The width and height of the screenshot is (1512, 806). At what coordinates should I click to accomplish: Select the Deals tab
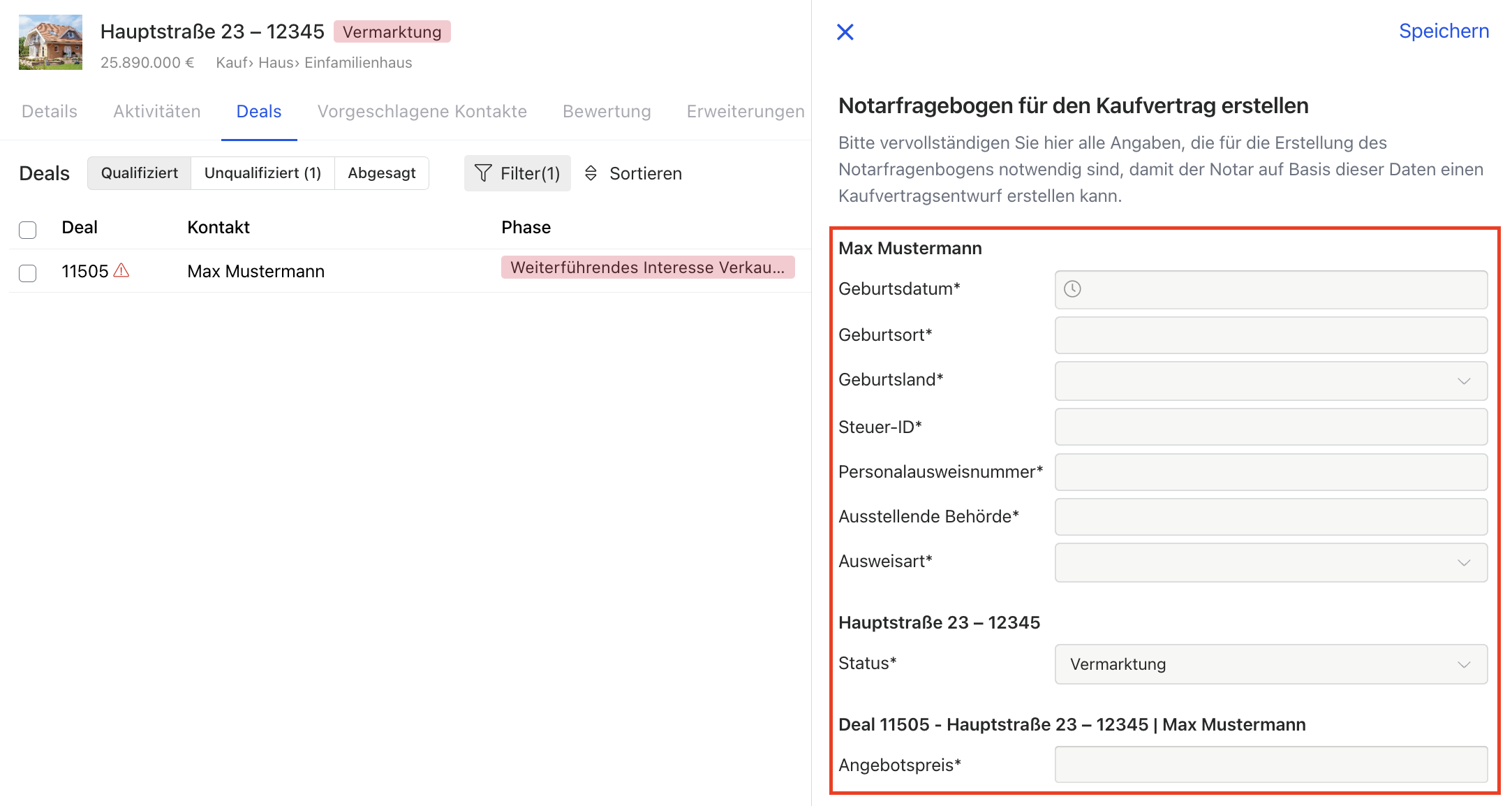tap(259, 112)
